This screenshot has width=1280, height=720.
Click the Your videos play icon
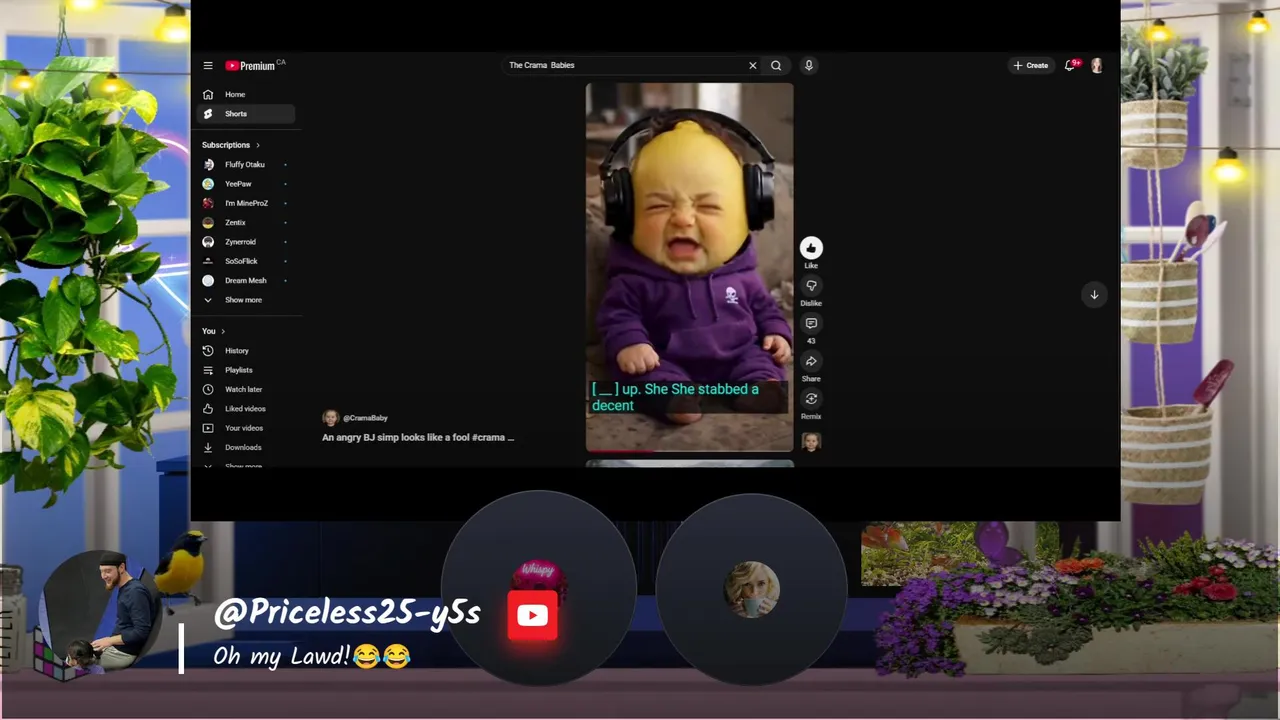pos(208,428)
